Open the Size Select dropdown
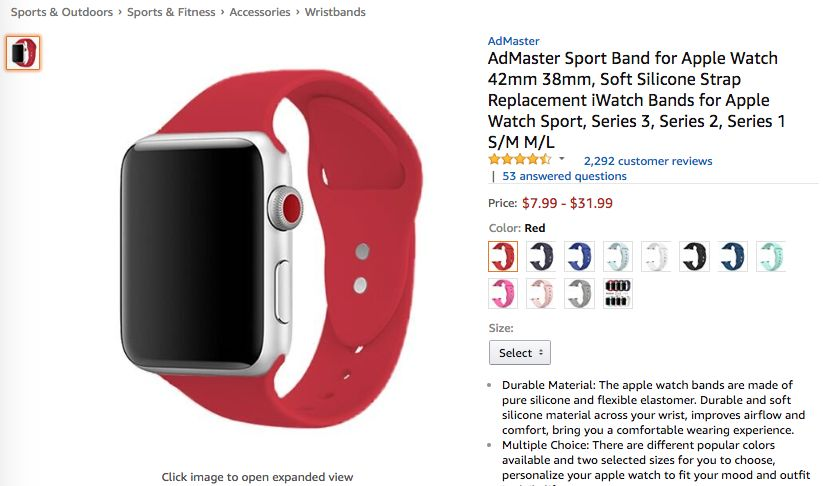Viewport: 823px width, 486px height. pyautogui.click(x=520, y=353)
